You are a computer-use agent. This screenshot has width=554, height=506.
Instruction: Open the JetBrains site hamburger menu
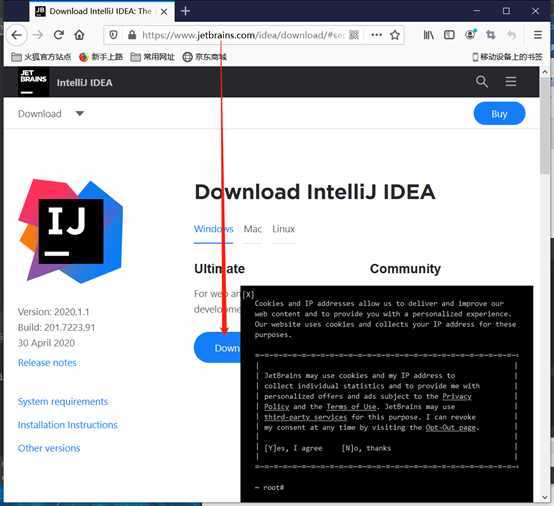[x=511, y=82]
